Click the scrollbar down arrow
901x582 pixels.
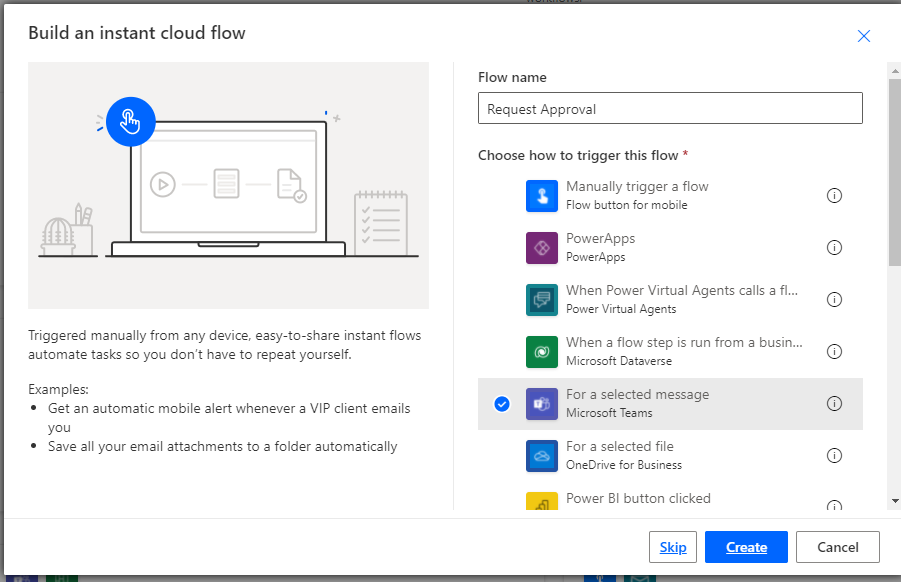(x=893, y=500)
